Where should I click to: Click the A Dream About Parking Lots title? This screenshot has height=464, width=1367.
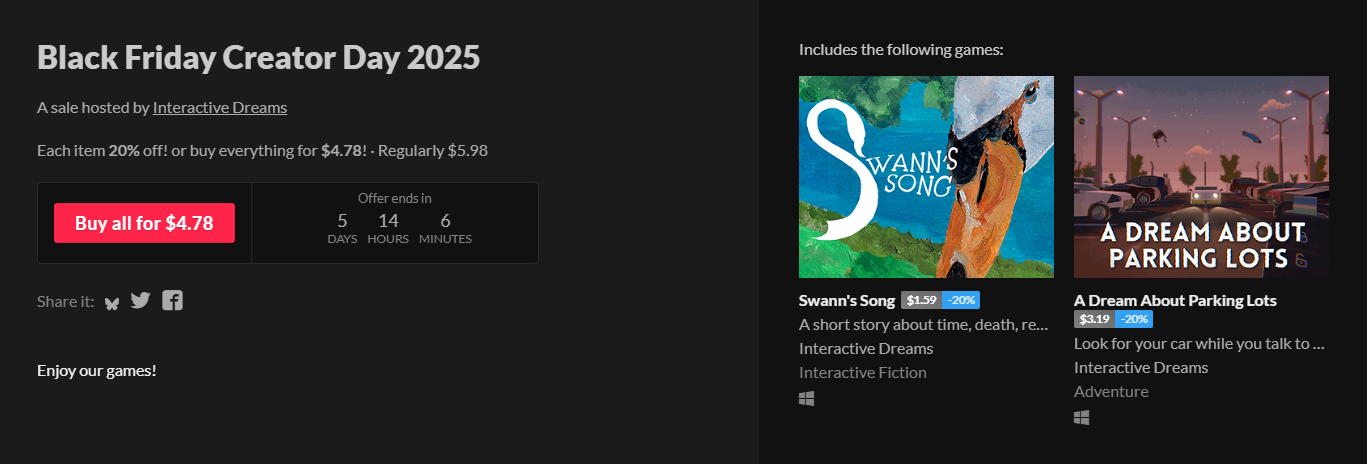pyautogui.click(x=1175, y=300)
